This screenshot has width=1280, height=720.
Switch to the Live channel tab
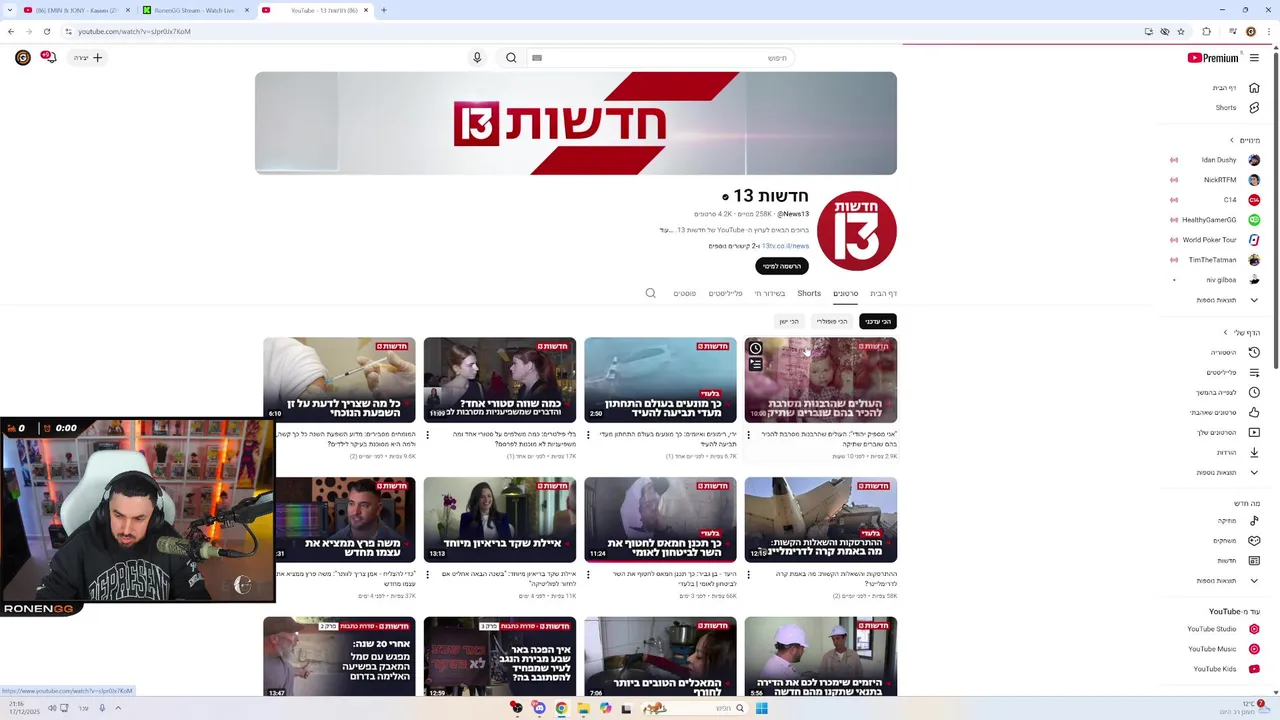coord(770,293)
